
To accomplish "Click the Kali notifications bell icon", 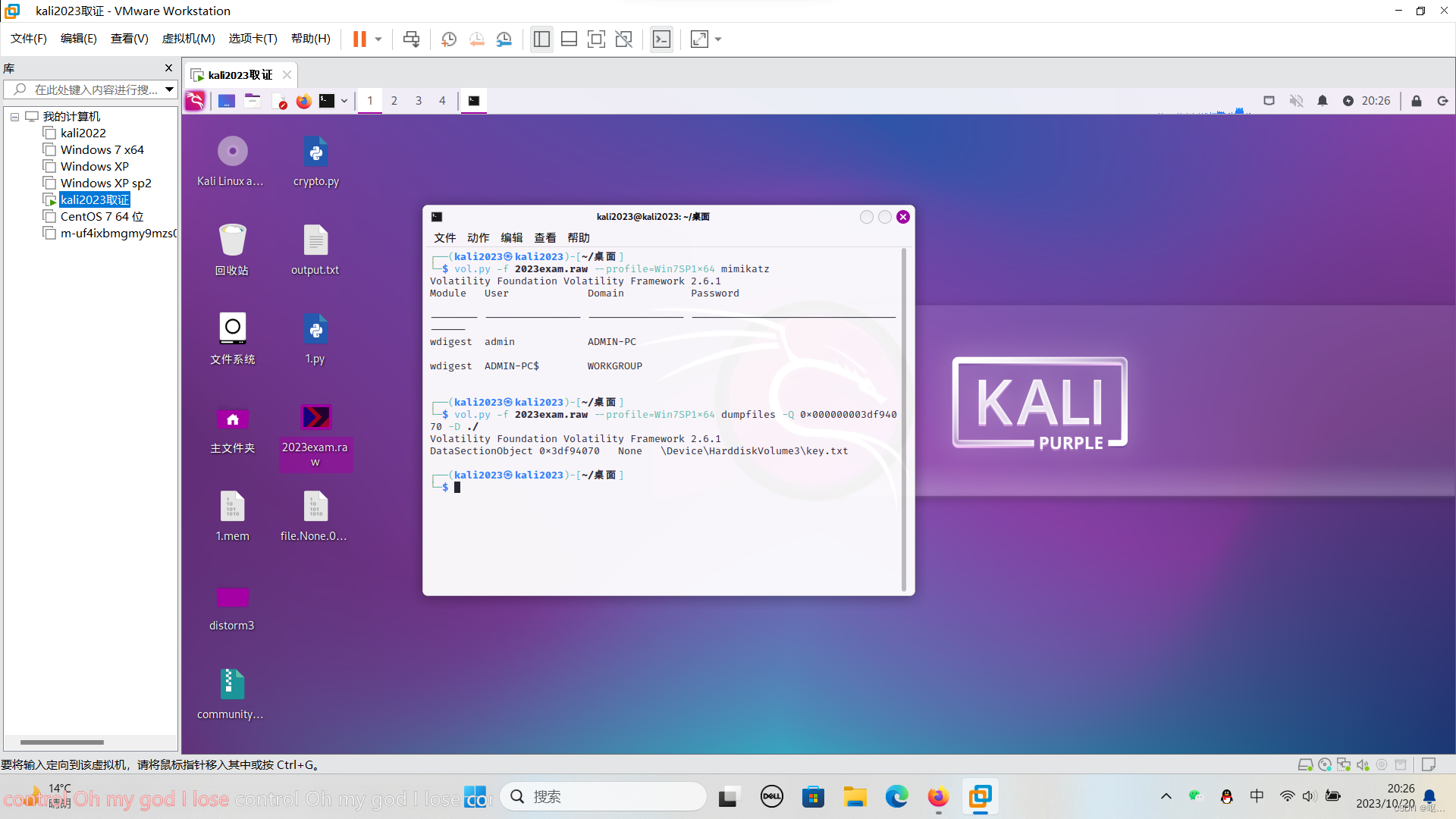I will coord(1323,101).
